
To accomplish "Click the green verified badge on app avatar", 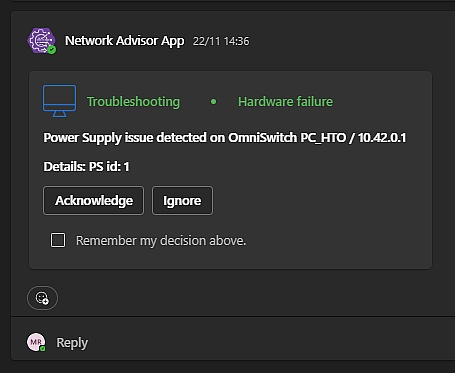I will (52, 50).
